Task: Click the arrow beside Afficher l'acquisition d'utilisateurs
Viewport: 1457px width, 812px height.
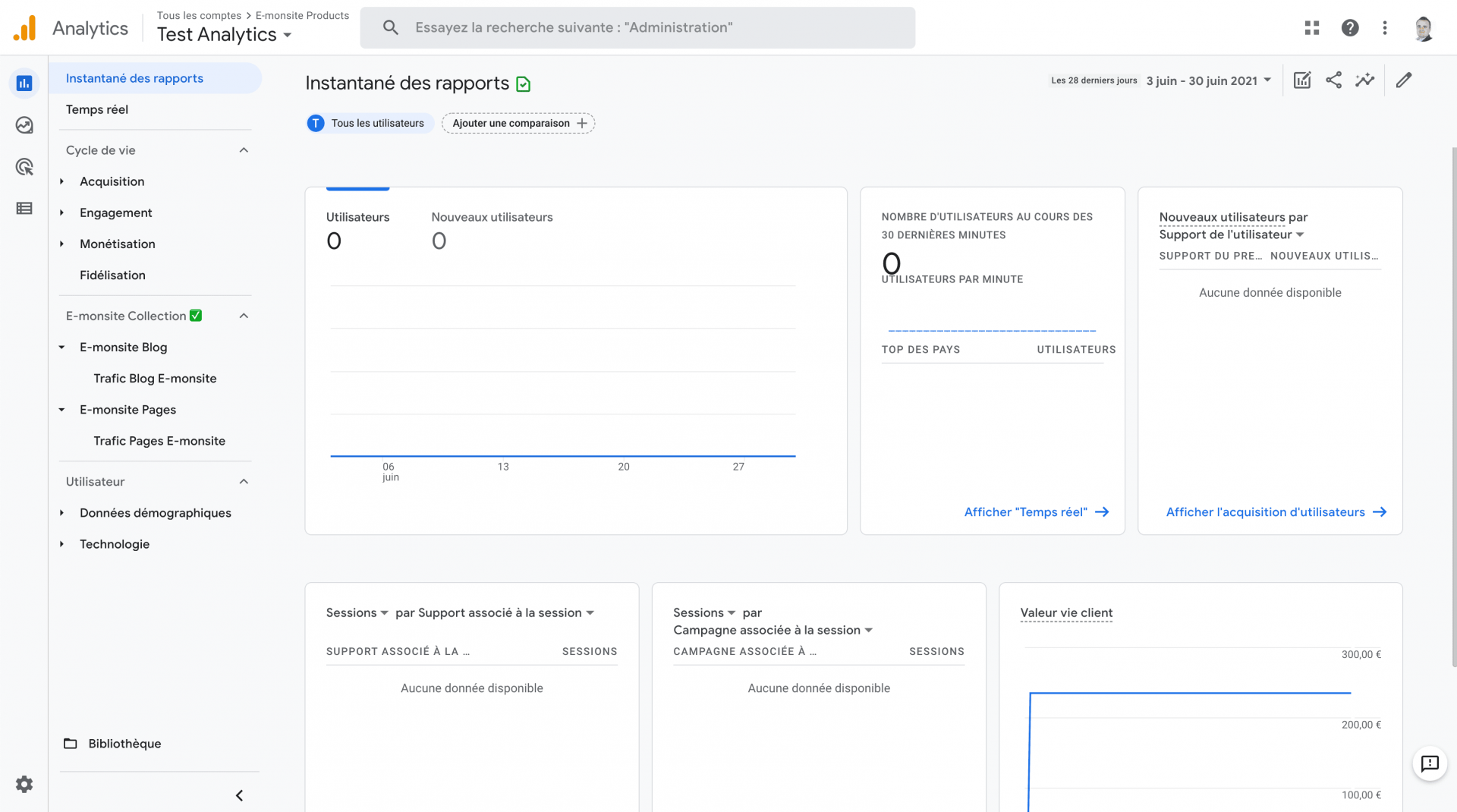Action: [x=1380, y=512]
